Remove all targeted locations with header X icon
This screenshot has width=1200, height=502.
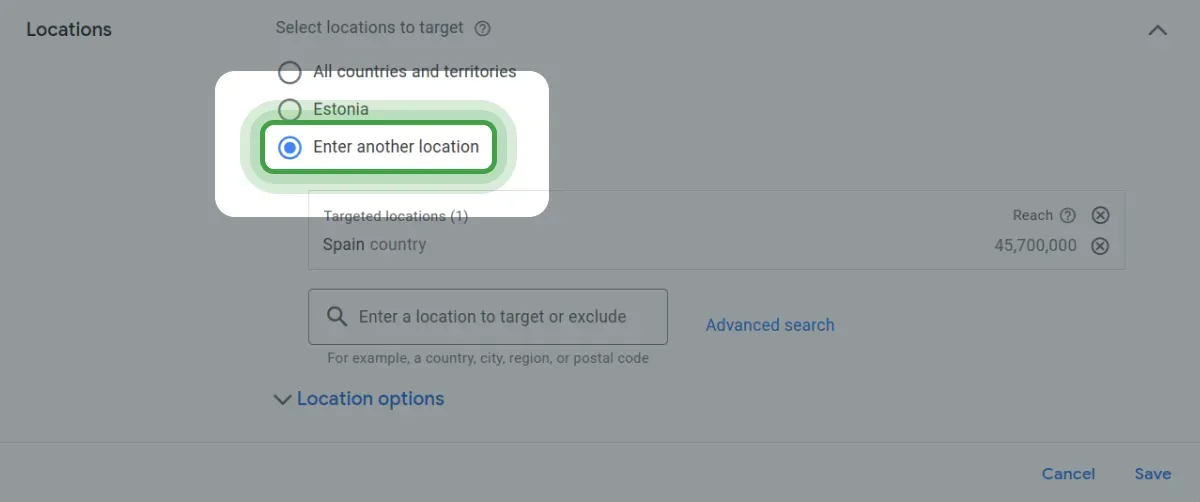pyautogui.click(x=1100, y=215)
